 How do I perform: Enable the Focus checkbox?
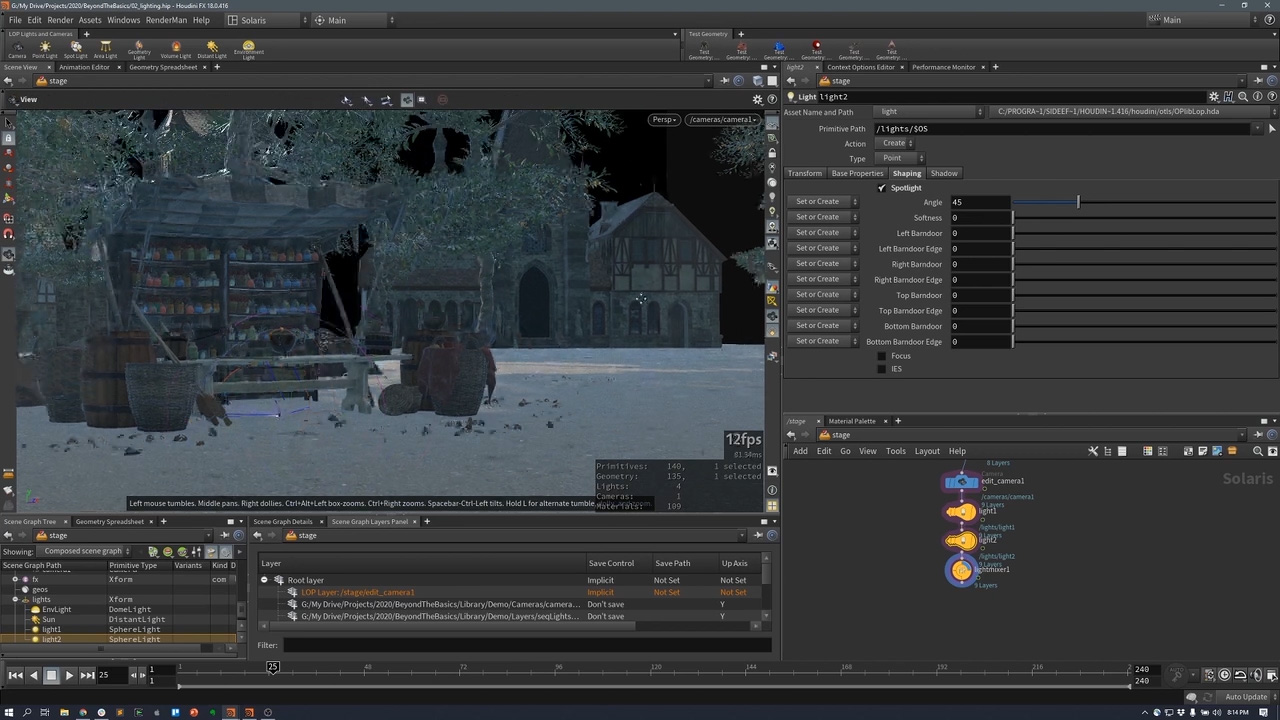[x=881, y=356]
